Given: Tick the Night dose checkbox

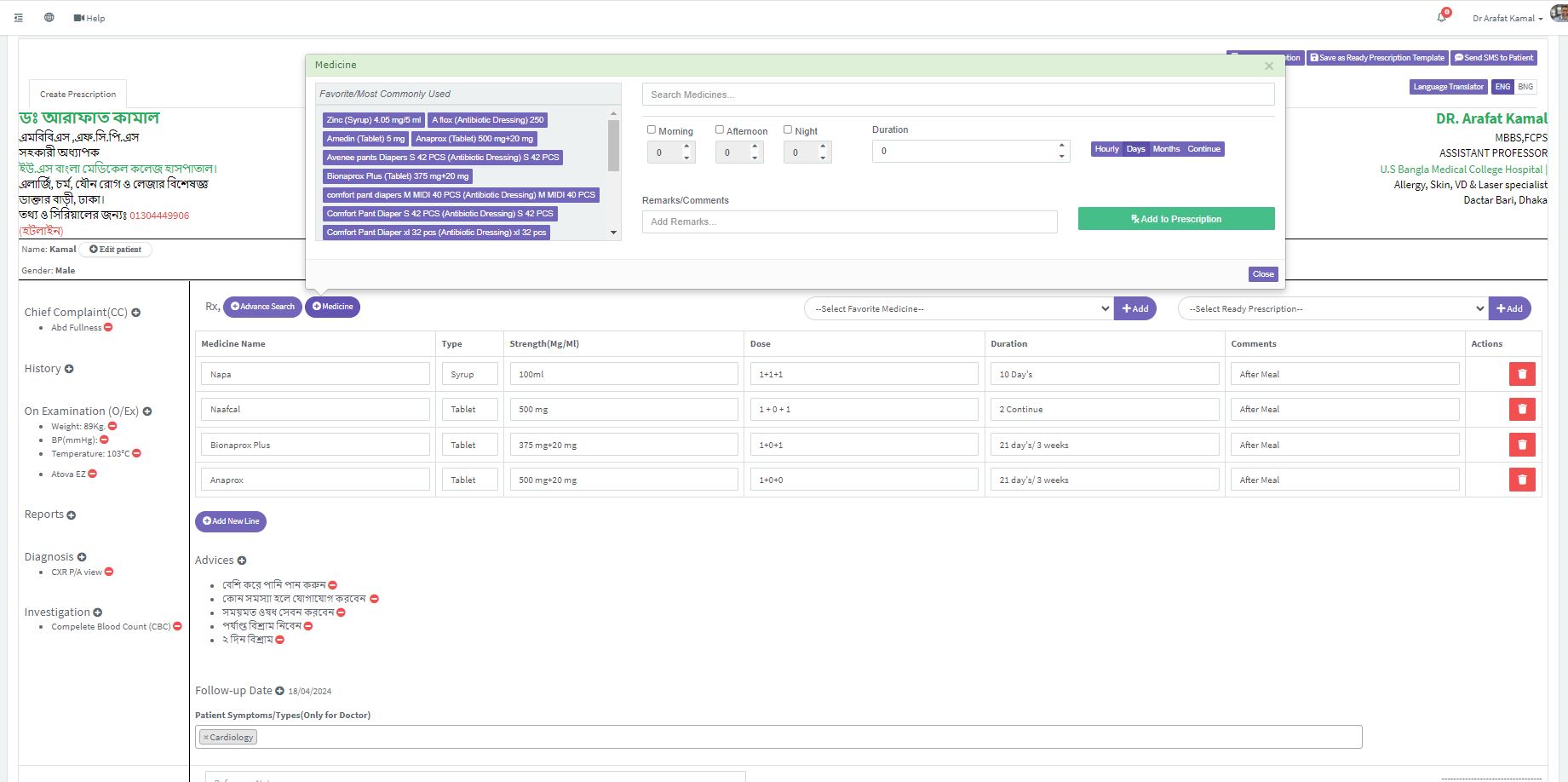Looking at the screenshot, I should pyautogui.click(x=788, y=130).
